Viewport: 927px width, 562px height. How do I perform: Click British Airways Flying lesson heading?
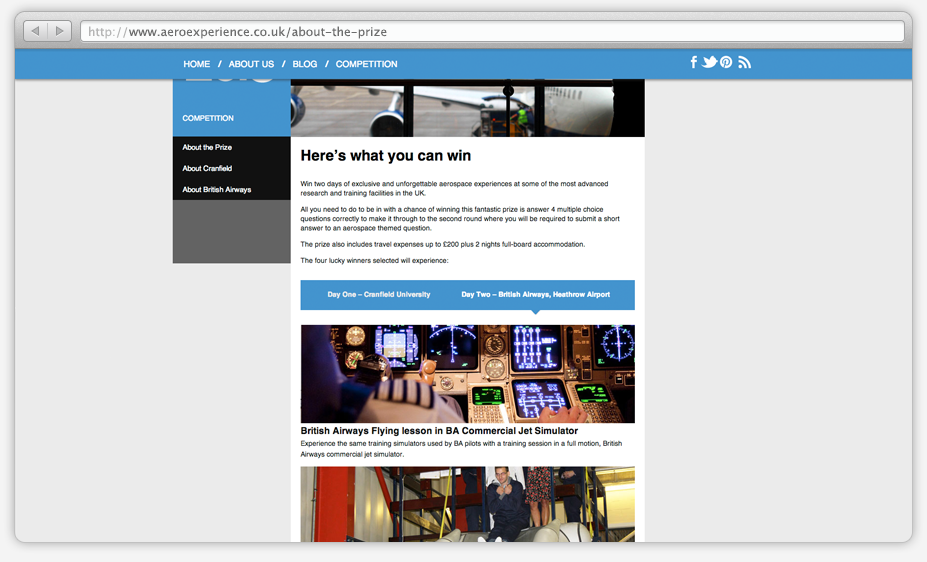pos(439,431)
